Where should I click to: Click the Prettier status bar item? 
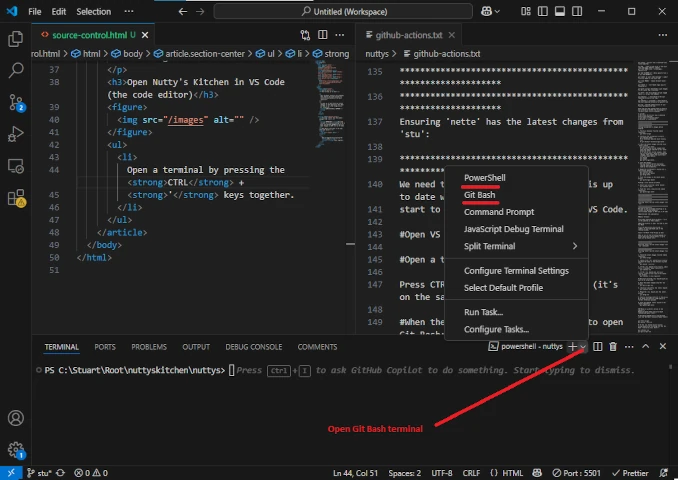point(630,473)
